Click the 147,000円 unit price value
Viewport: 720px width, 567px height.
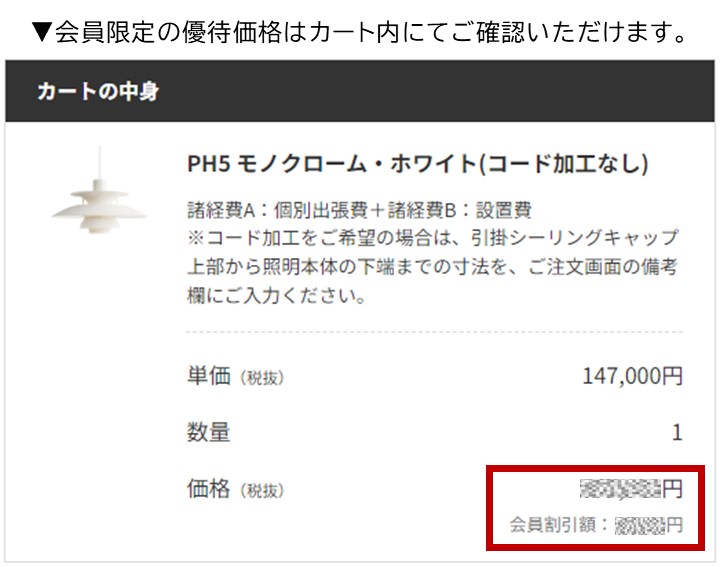(x=632, y=376)
